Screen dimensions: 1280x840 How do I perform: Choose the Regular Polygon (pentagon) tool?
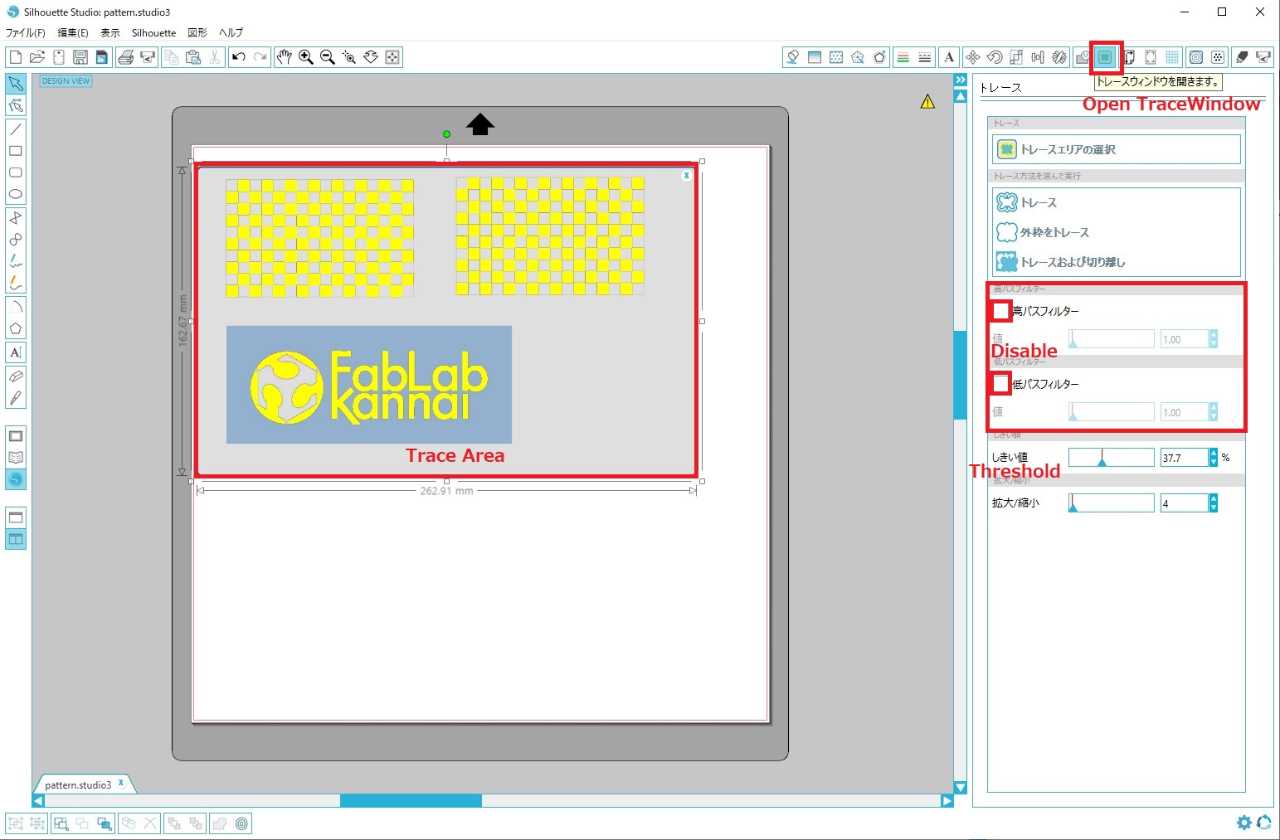pyautogui.click(x=16, y=328)
